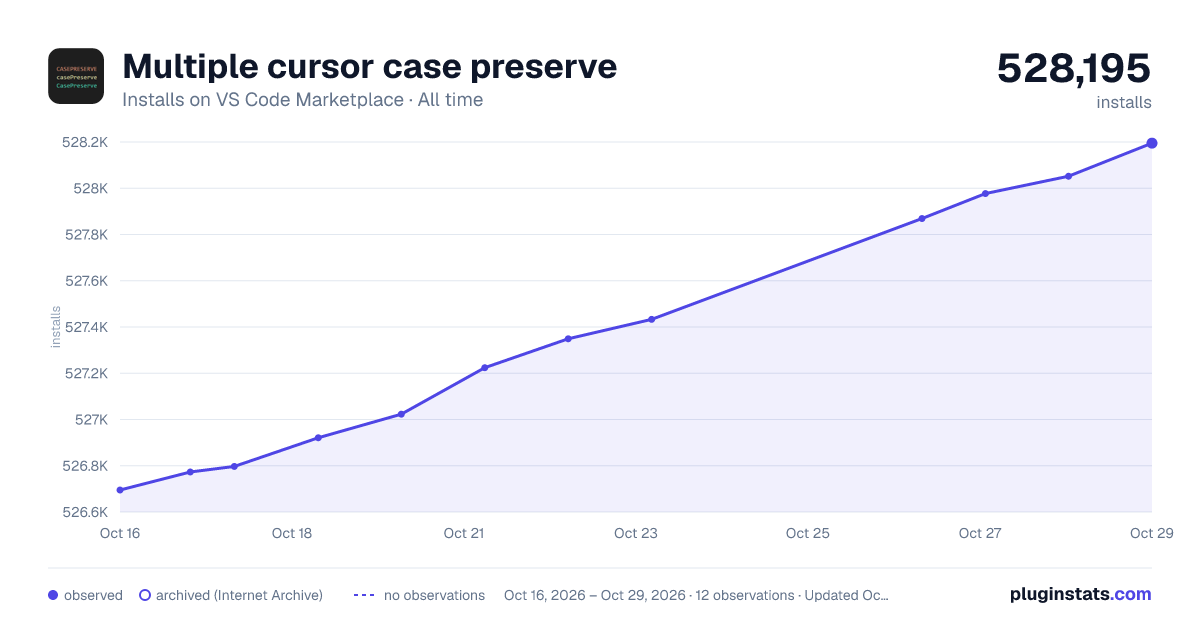Click the 'Oct 18' x-axis label
This screenshot has width=1200, height=630.
point(292,533)
